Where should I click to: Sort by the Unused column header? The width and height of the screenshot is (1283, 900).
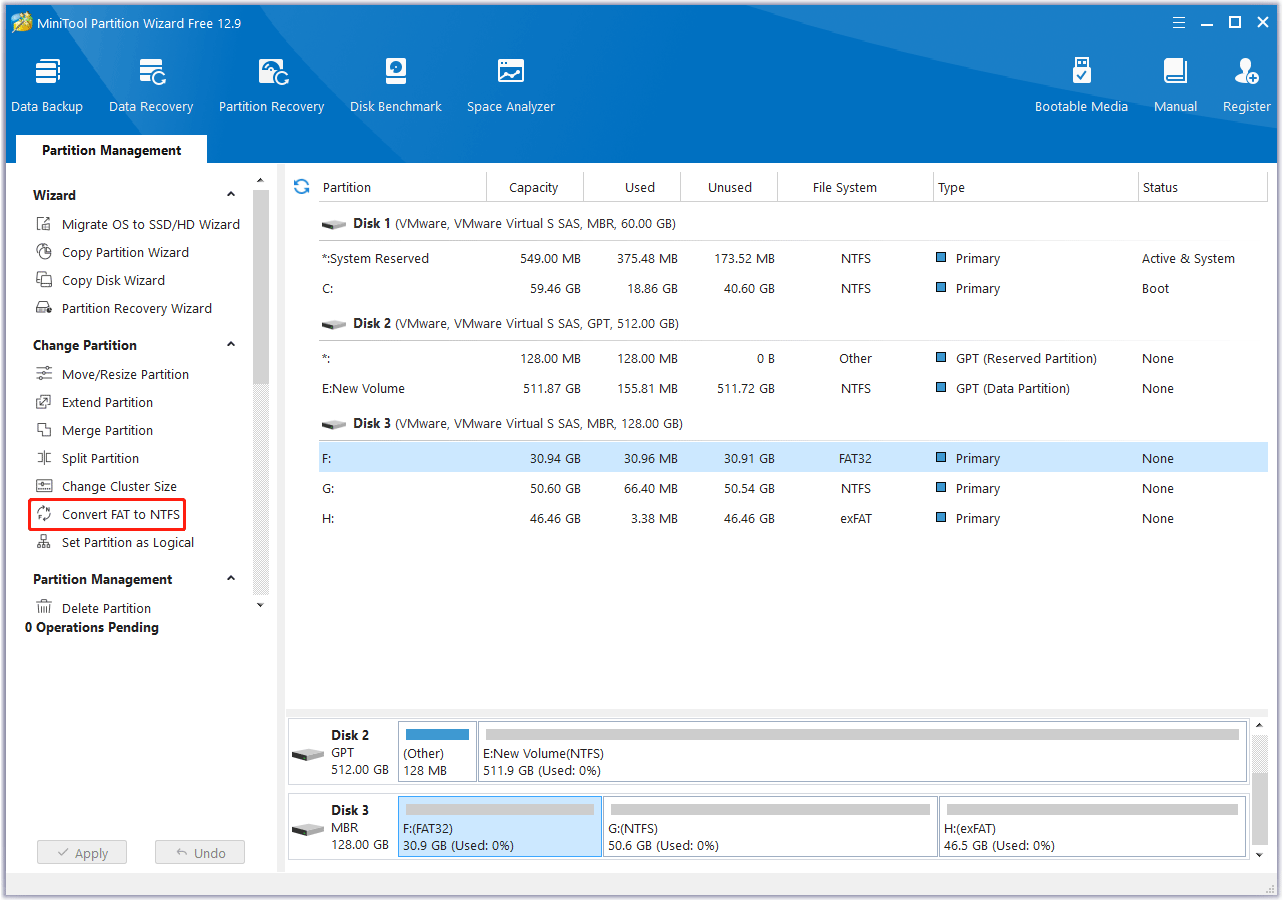pyautogui.click(x=729, y=187)
